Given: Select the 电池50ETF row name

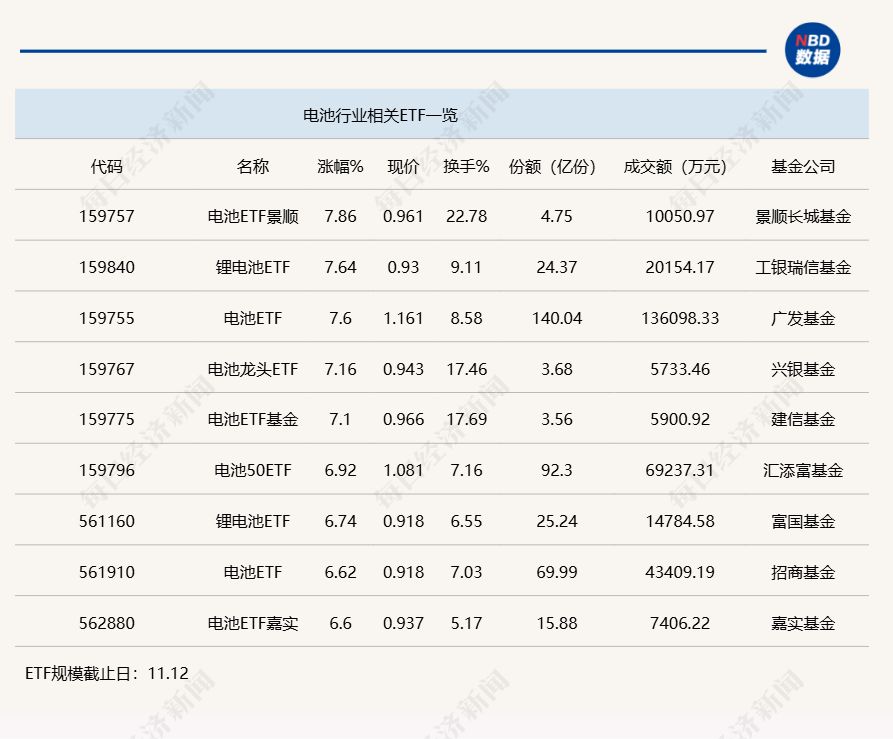Looking at the screenshot, I should [253, 469].
